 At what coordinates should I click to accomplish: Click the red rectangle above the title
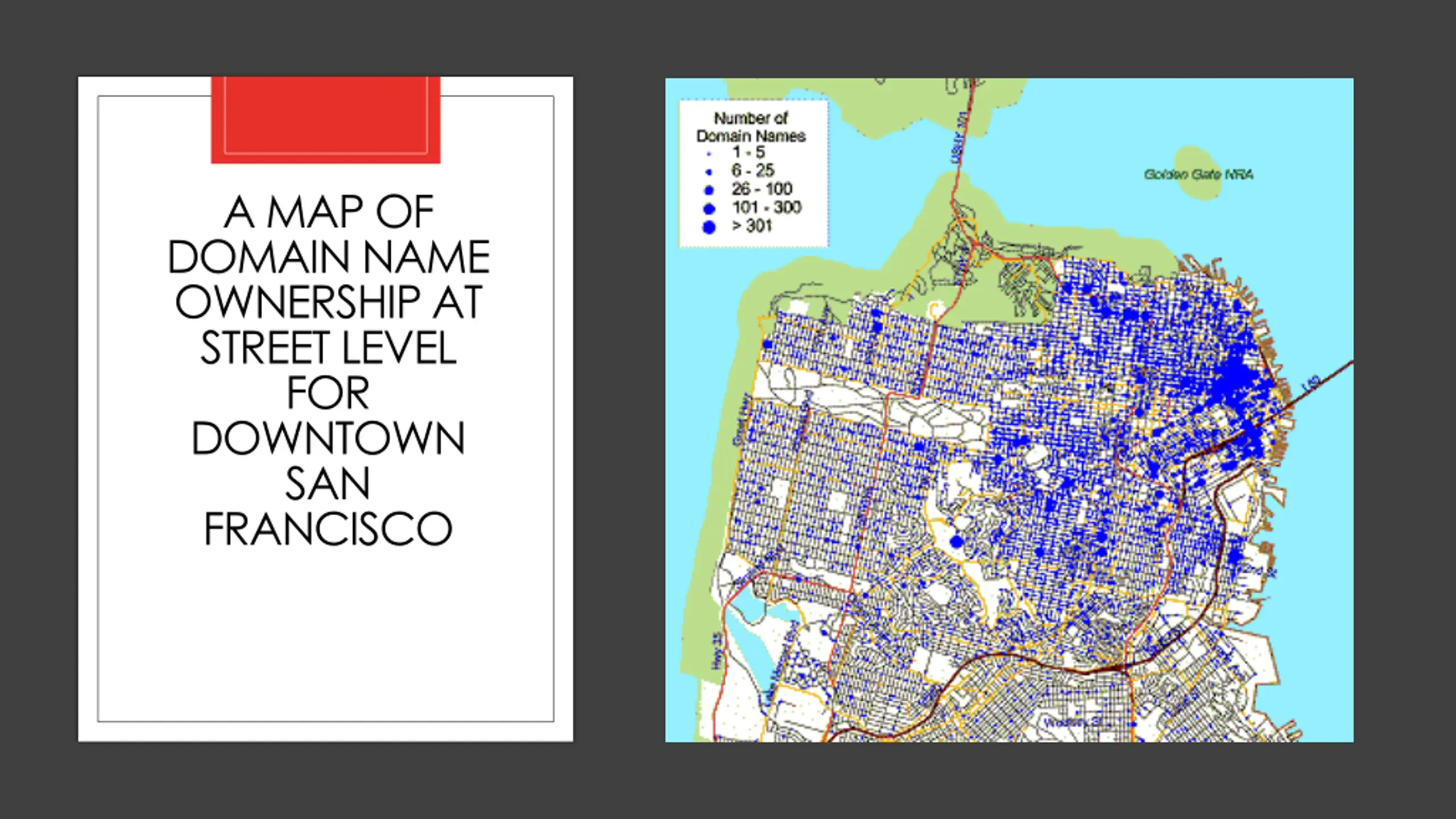(325, 120)
